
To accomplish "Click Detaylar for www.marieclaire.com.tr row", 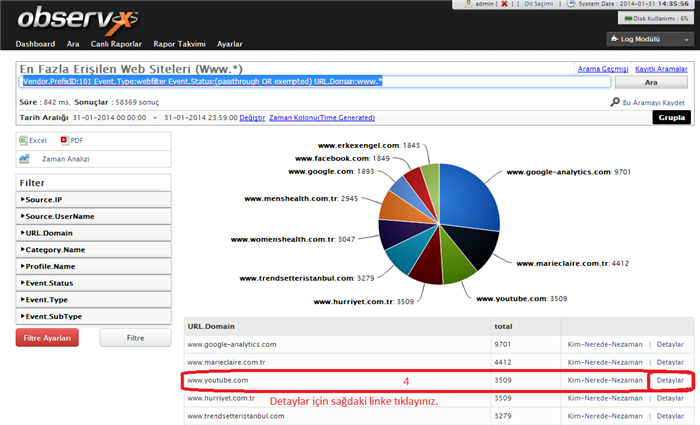I will [x=670, y=362].
